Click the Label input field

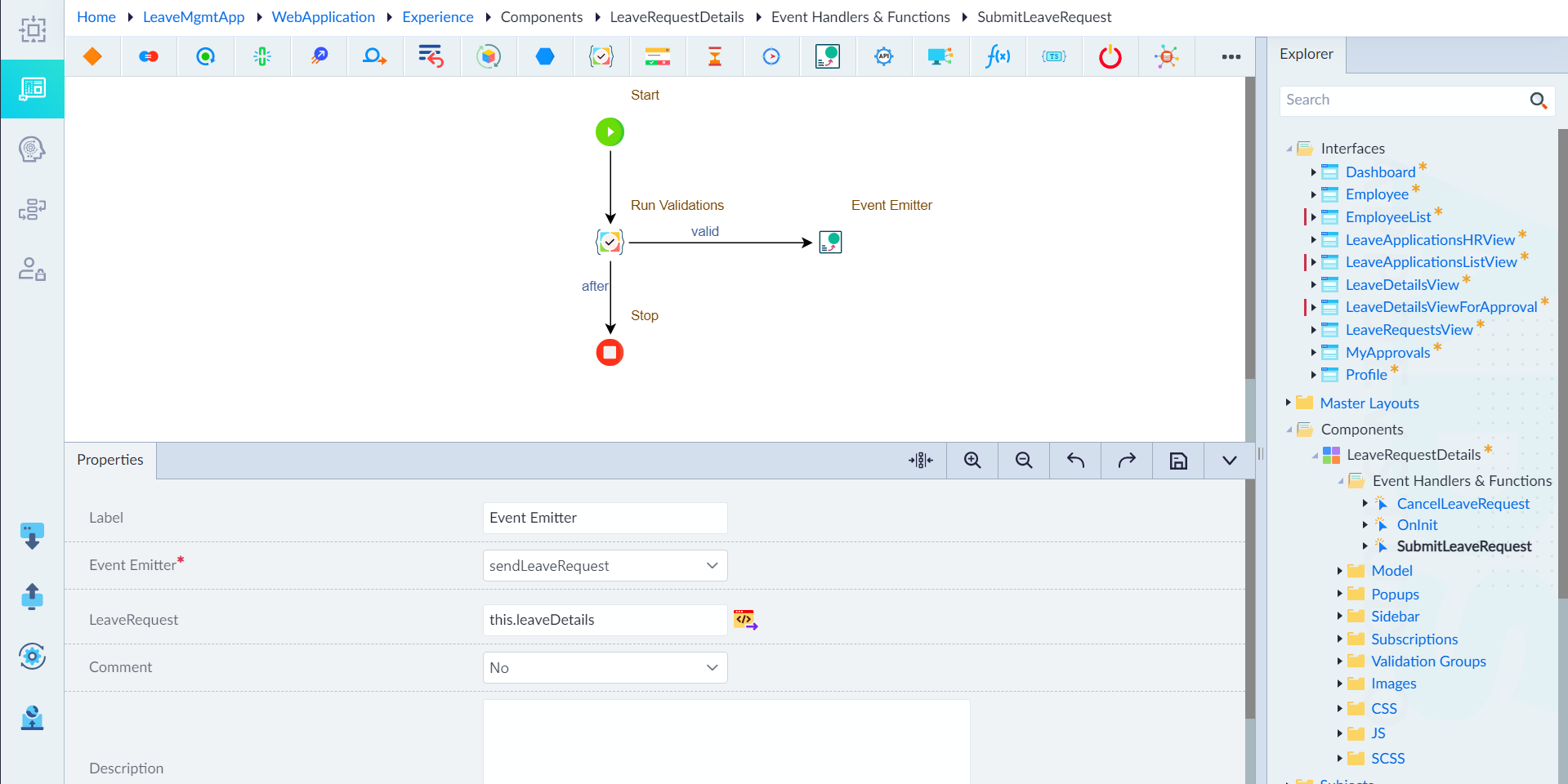tap(605, 518)
